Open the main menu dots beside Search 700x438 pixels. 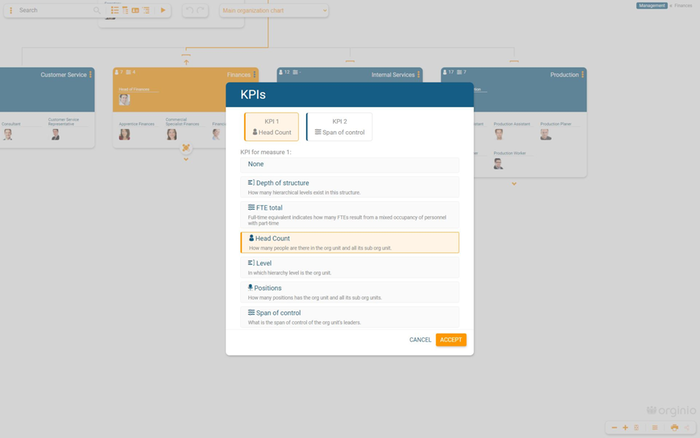point(11,10)
